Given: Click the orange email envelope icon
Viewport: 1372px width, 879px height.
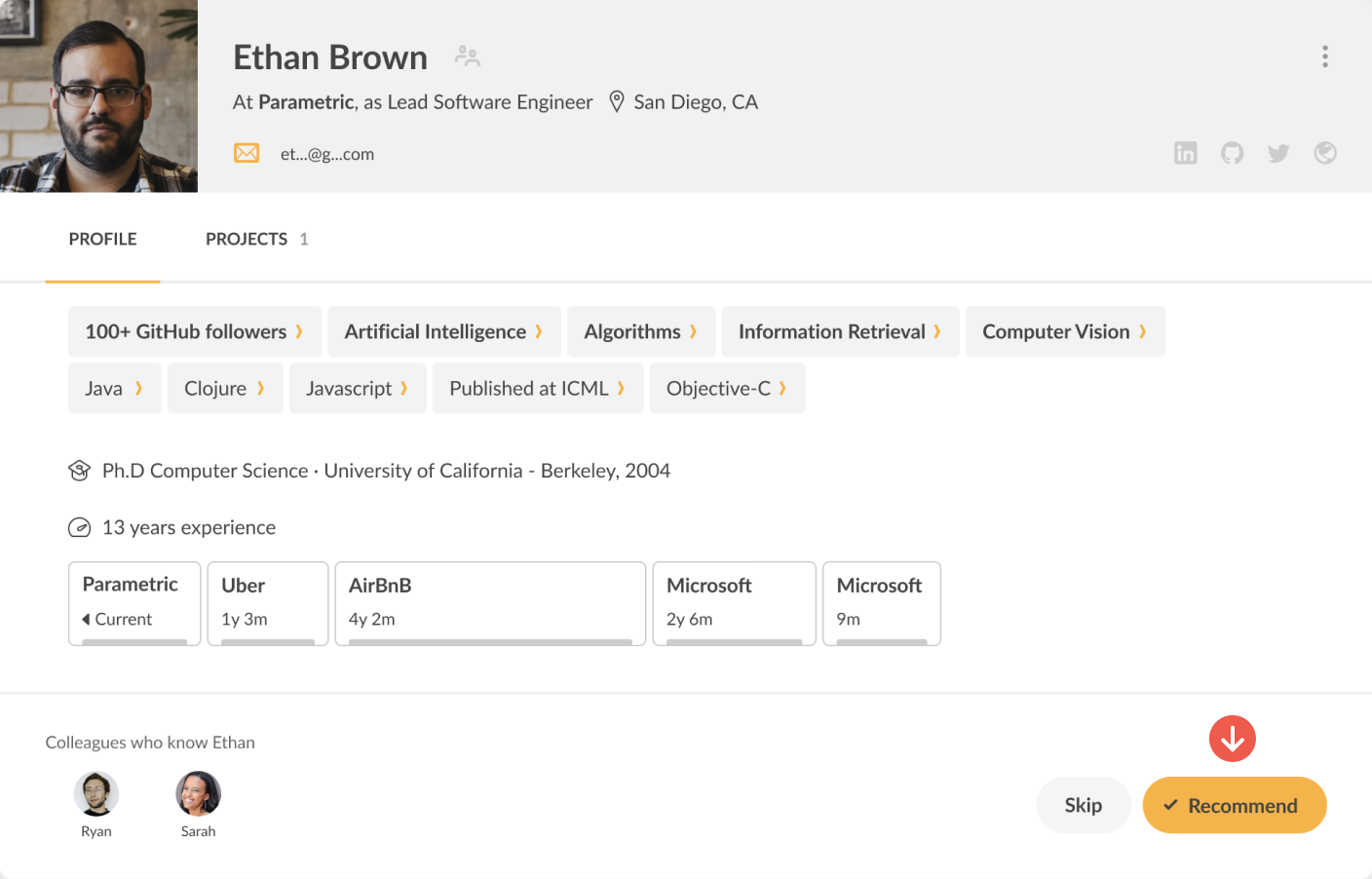Looking at the screenshot, I should pyautogui.click(x=247, y=153).
